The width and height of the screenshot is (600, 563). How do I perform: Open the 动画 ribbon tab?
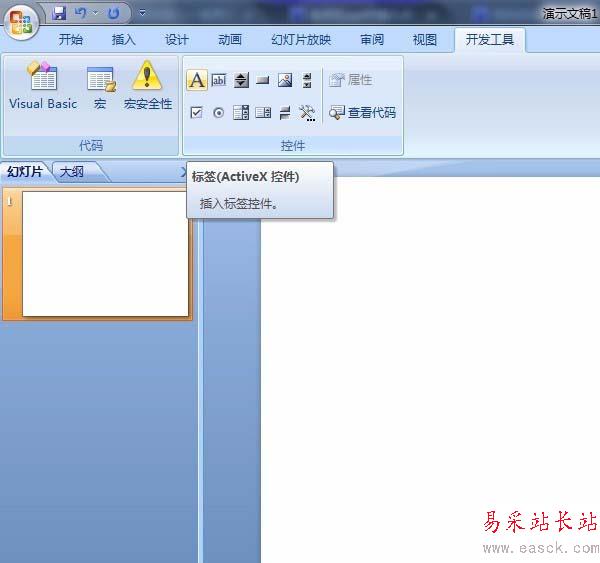tap(230, 39)
